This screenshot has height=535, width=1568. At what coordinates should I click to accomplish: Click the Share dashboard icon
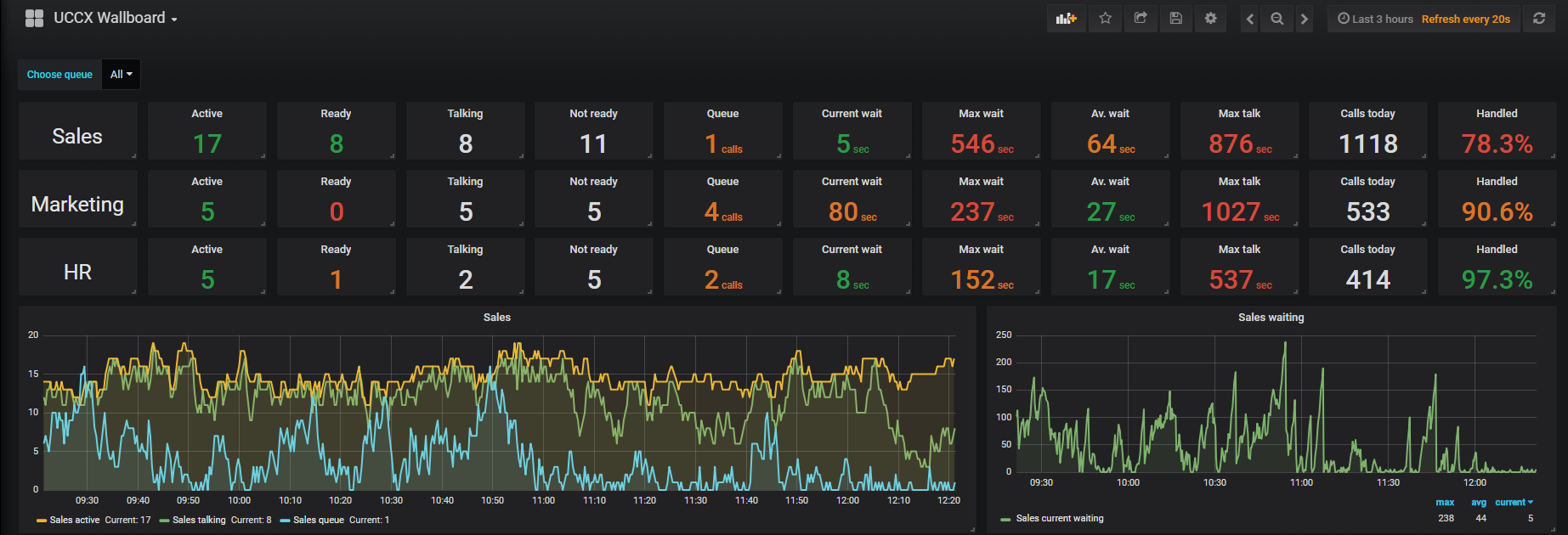click(x=1141, y=18)
